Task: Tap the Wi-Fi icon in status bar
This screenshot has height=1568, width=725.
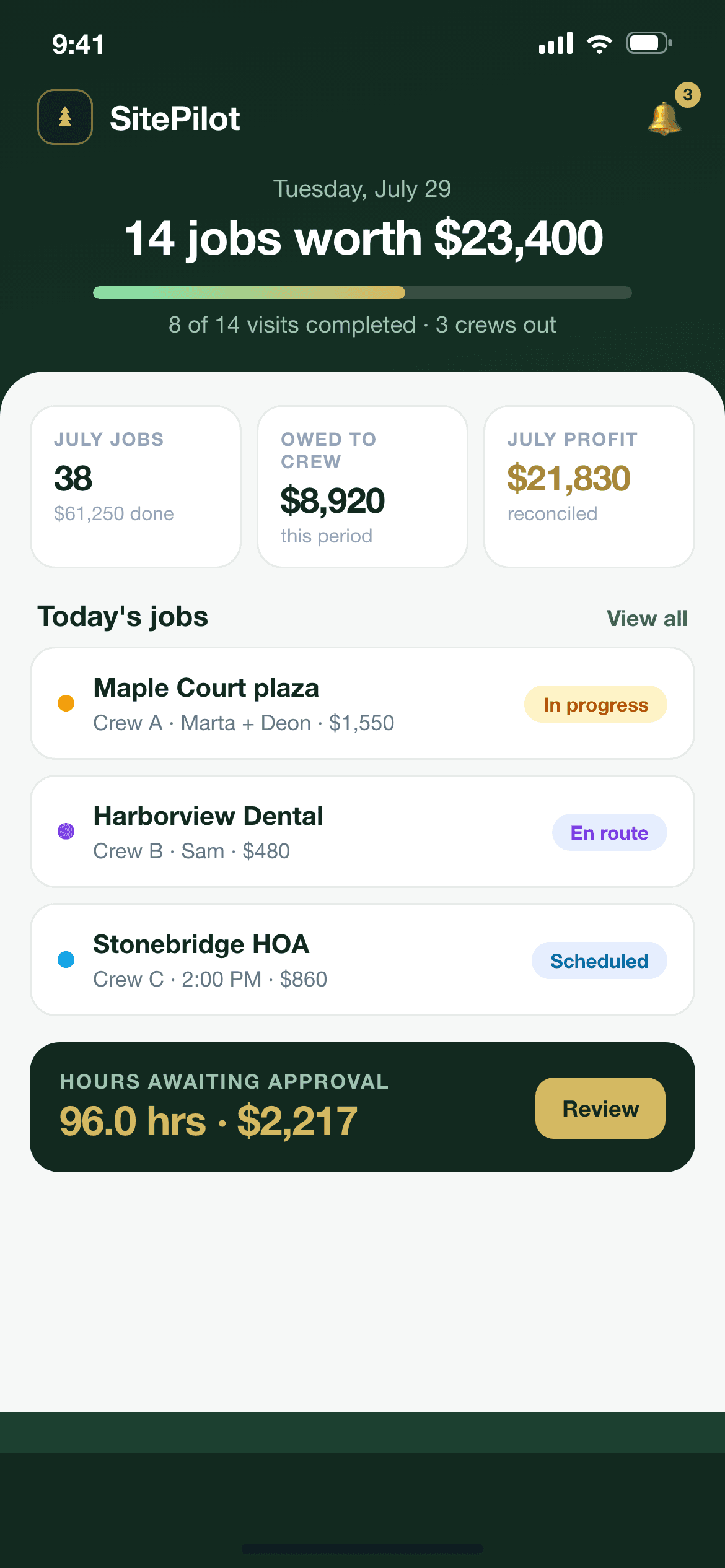Action: (599, 44)
